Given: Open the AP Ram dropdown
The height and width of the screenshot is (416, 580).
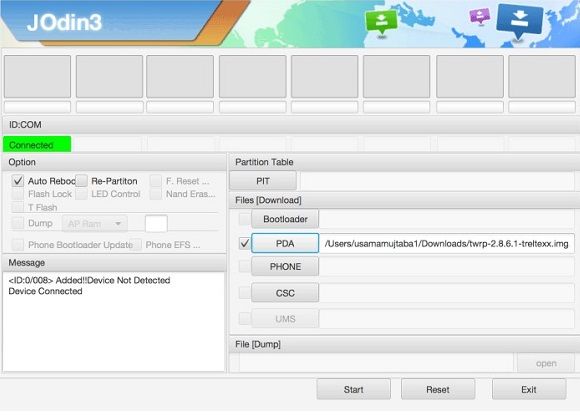Looking at the screenshot, I should pyautogui.click(x=95, y=224).
